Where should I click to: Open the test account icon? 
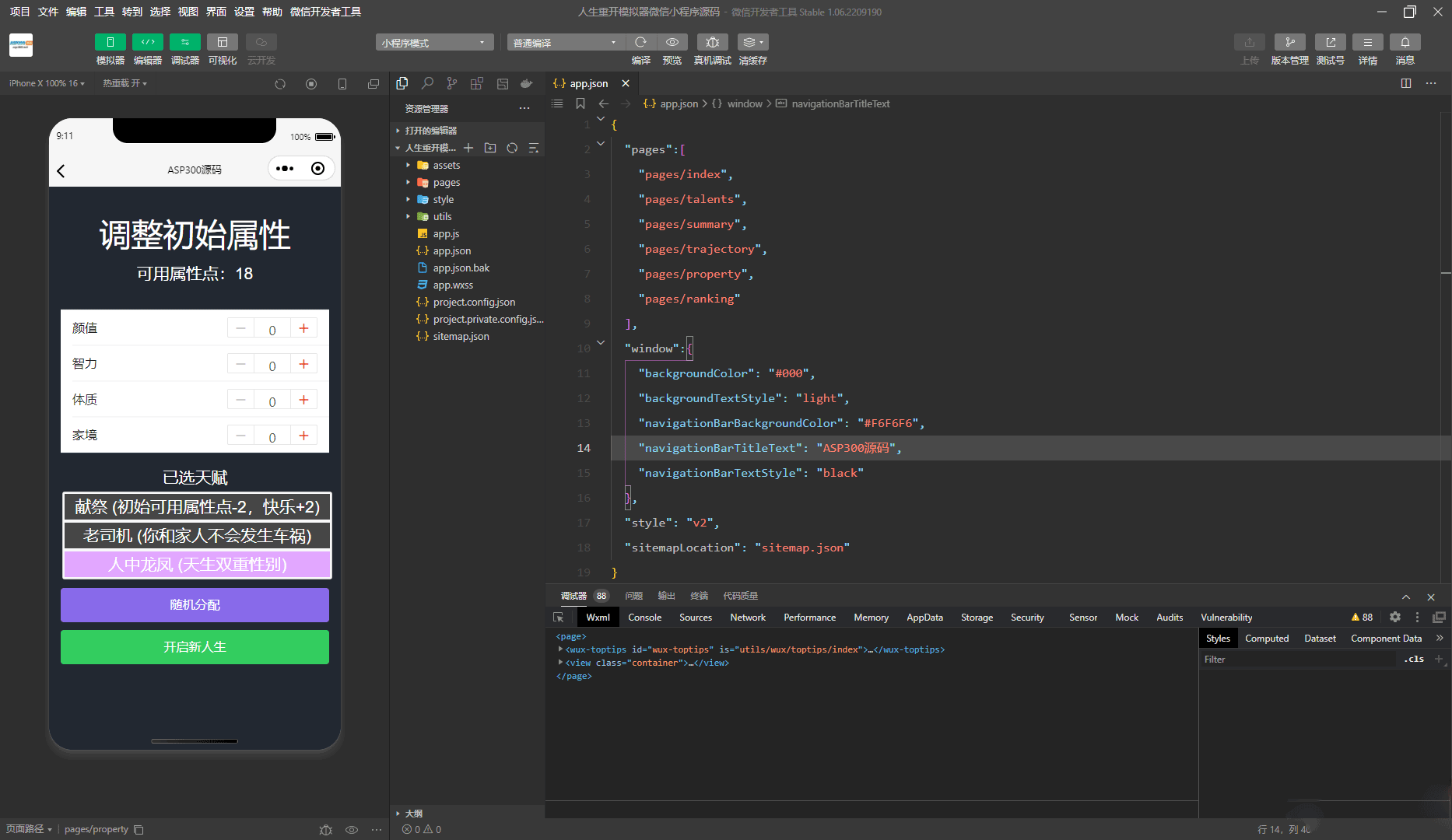(x=1330, y=42)
